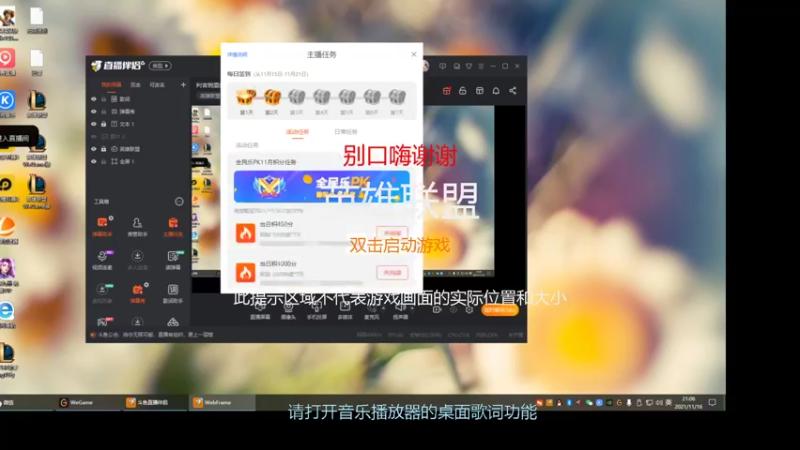The image size is (800, 450).
Task: Open the message icon in the companion title bar
Action: (x=442, y=66)
